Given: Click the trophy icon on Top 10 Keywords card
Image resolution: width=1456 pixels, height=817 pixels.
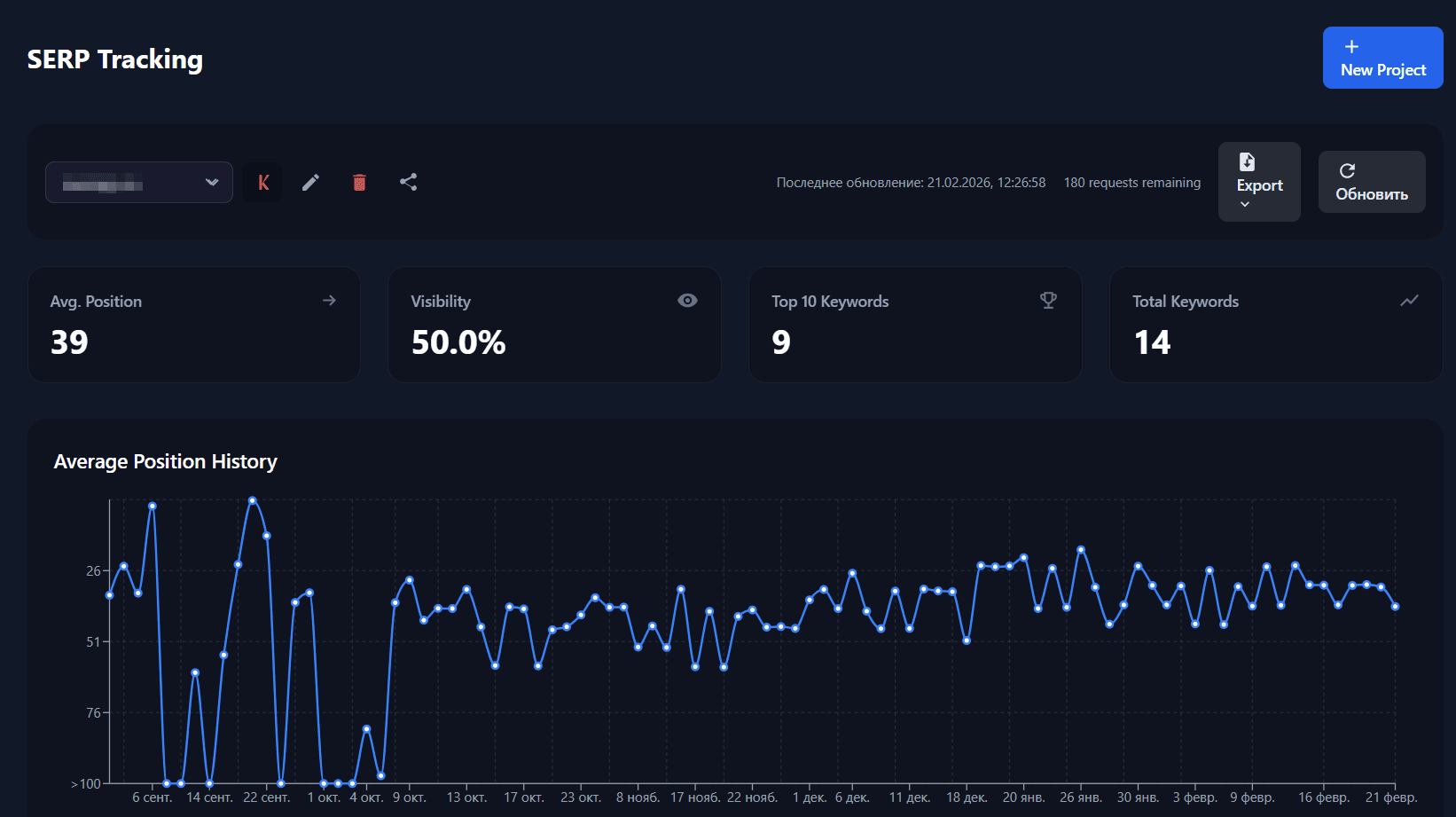Looking at the screenshot, I should tap(1048, 300).
